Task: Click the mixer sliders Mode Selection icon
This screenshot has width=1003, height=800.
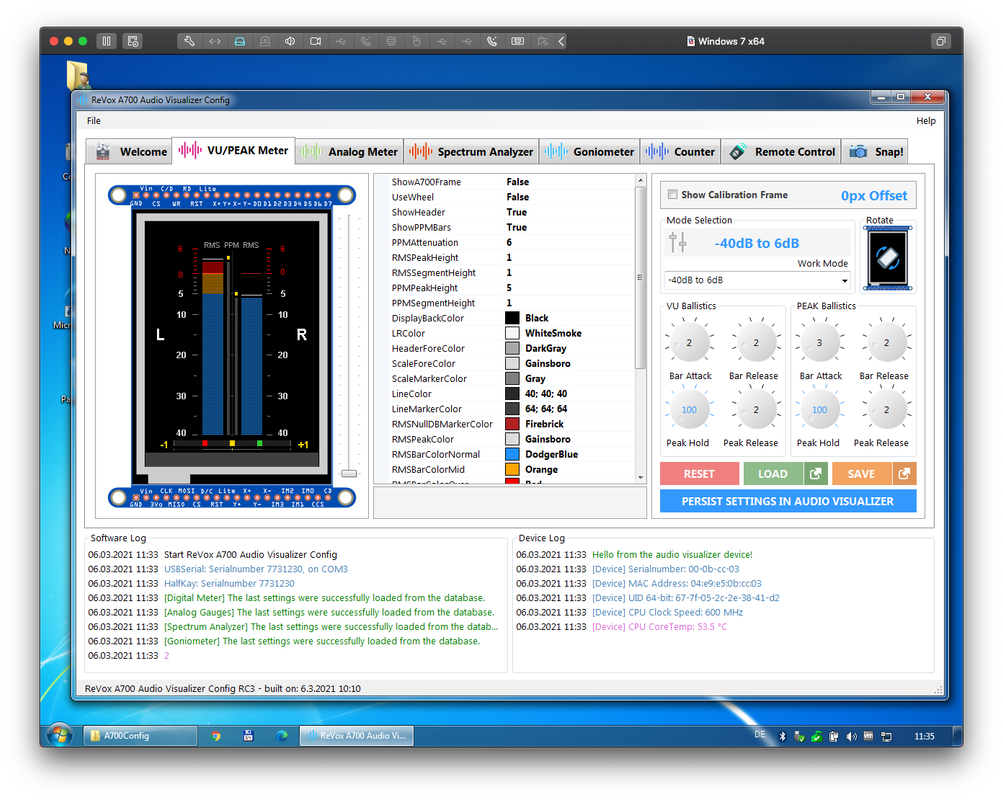Action: point(677,243)
